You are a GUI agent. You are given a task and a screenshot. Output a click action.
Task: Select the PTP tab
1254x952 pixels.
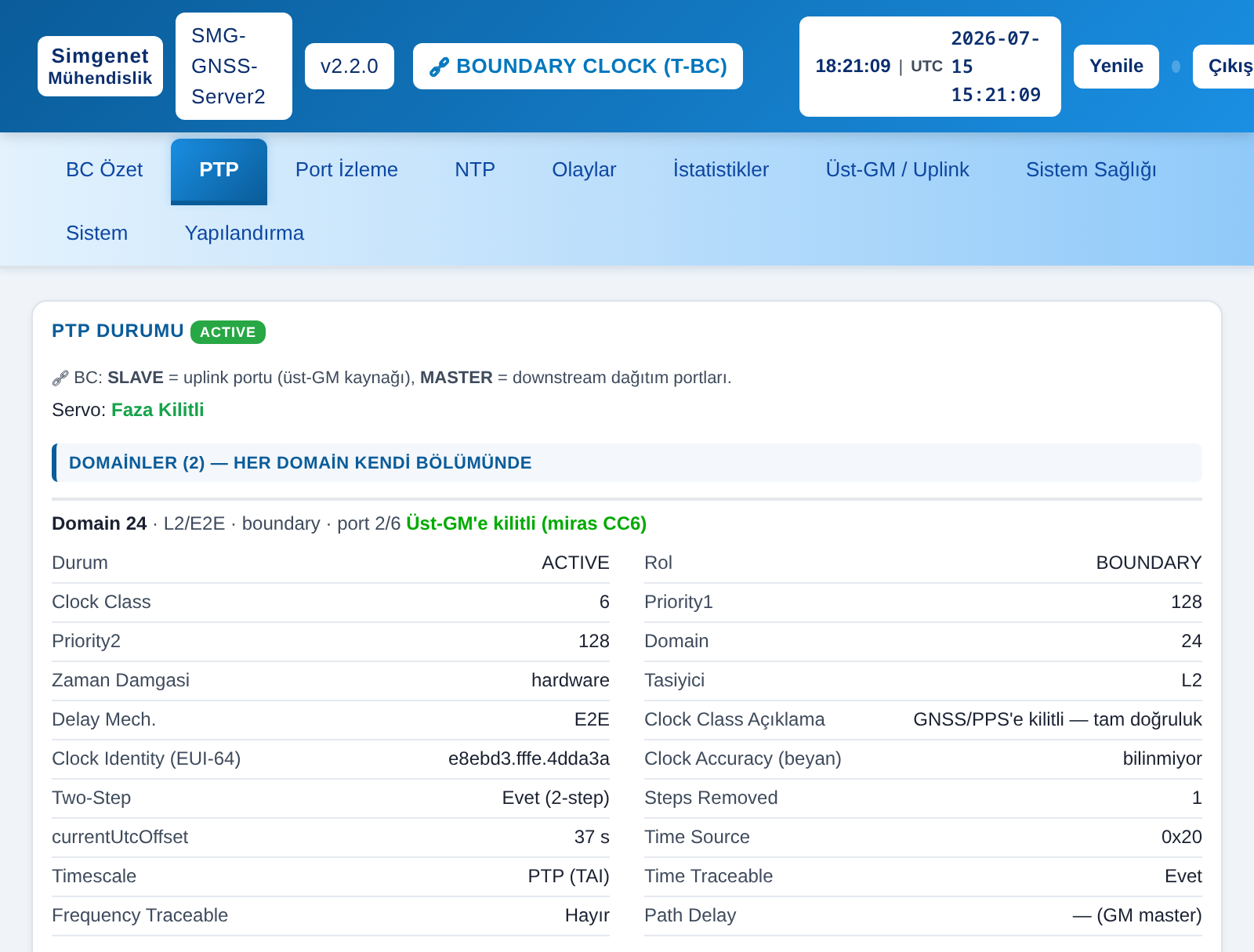point(219,170)
